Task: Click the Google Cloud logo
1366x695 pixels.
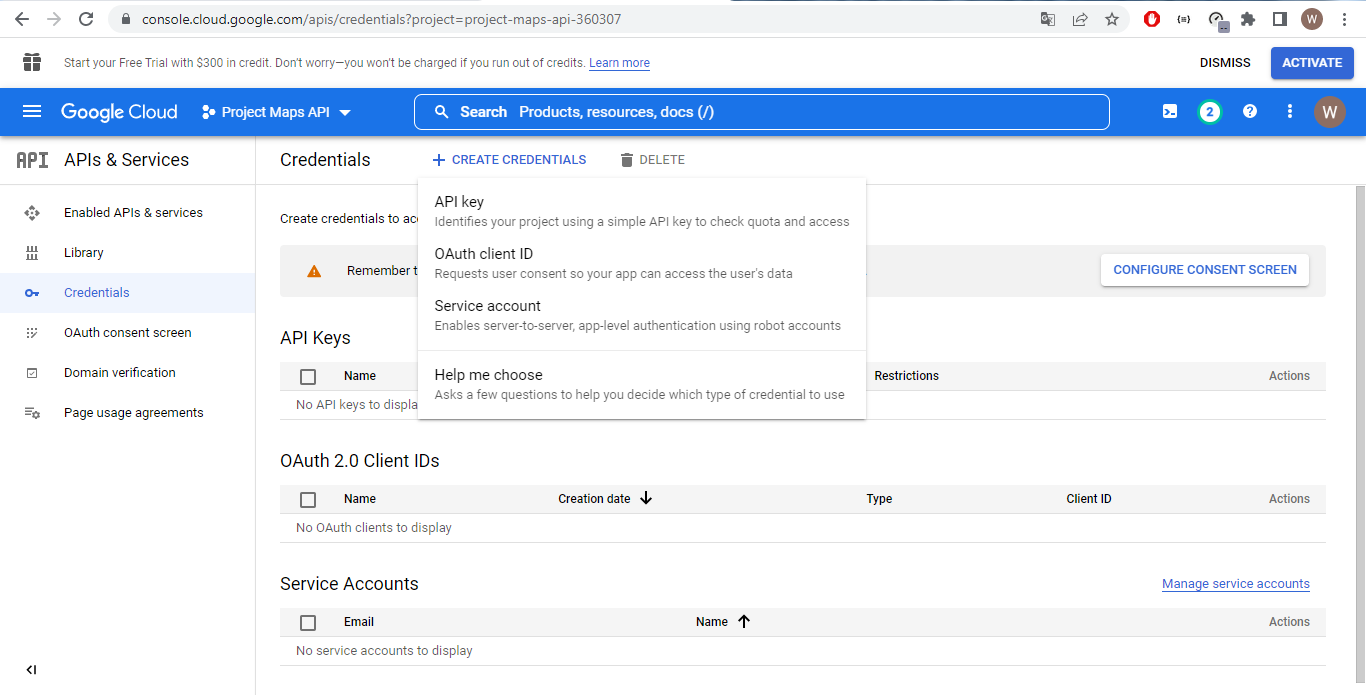Action: [119, 112]
